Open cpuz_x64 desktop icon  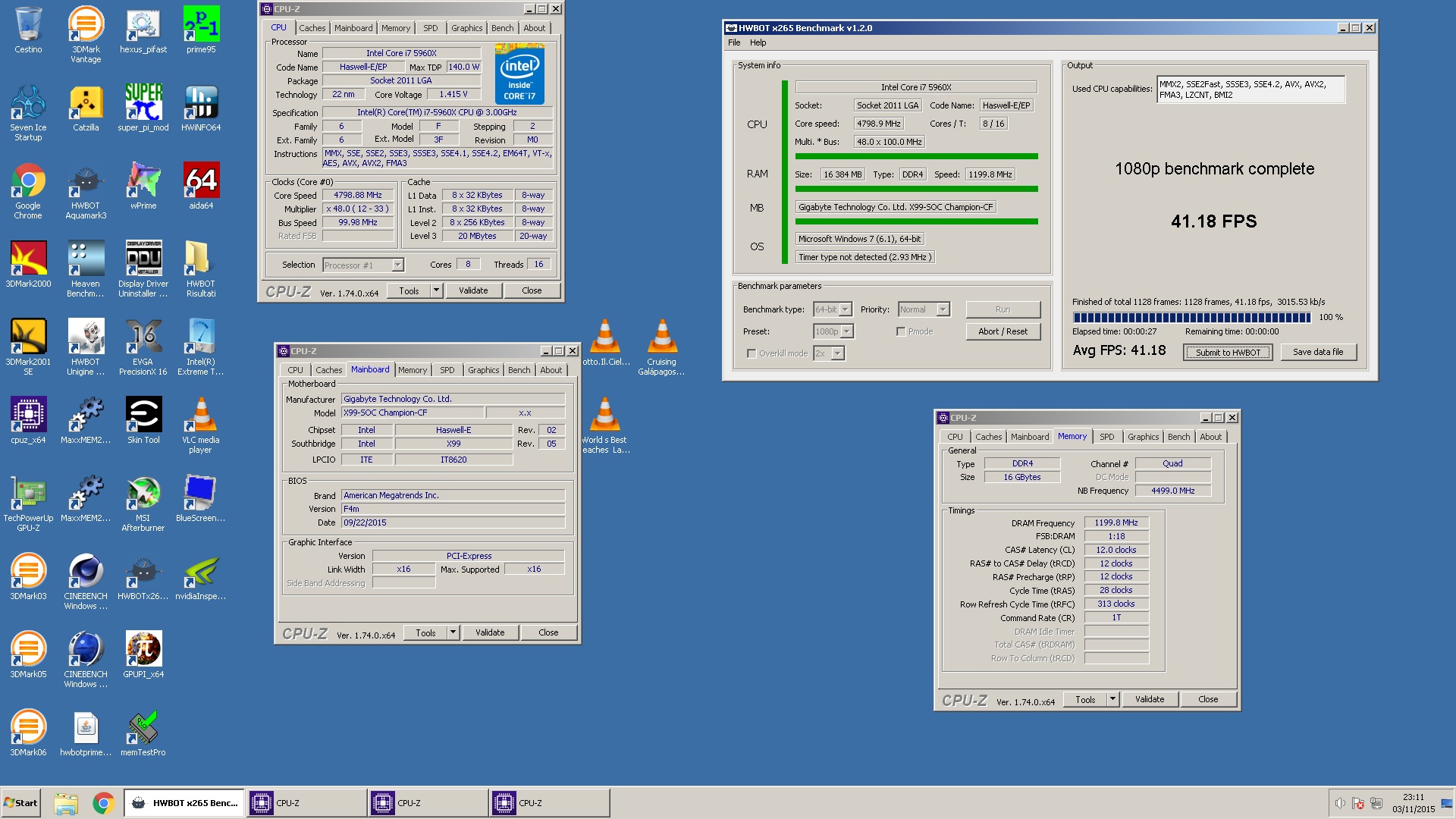click(28, 420)
